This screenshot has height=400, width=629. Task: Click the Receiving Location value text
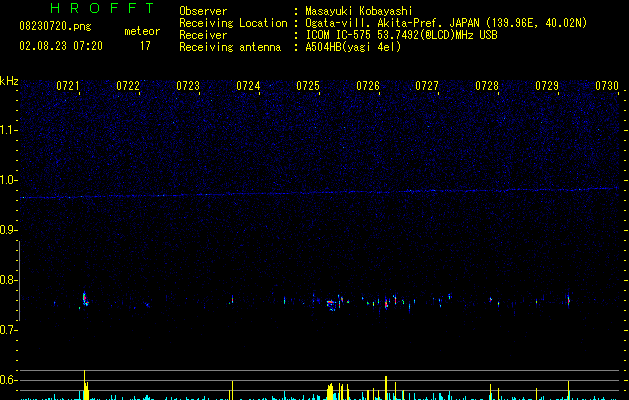pyautogui.click(x=446, y=23)
